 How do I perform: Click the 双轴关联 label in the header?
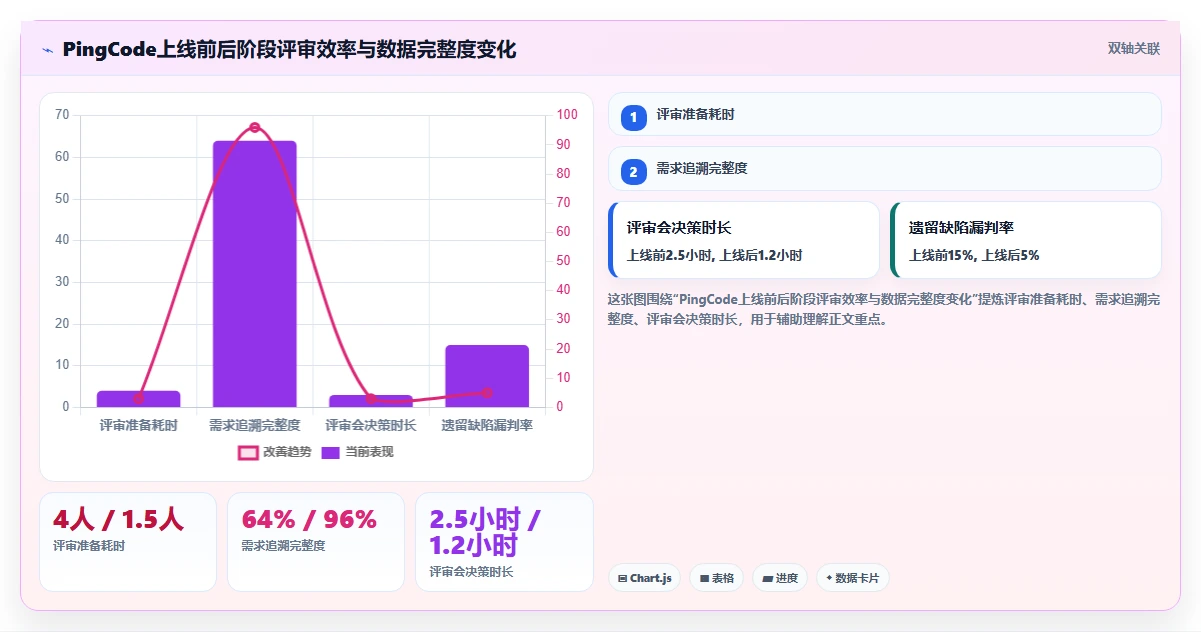tap(1134, 49)
